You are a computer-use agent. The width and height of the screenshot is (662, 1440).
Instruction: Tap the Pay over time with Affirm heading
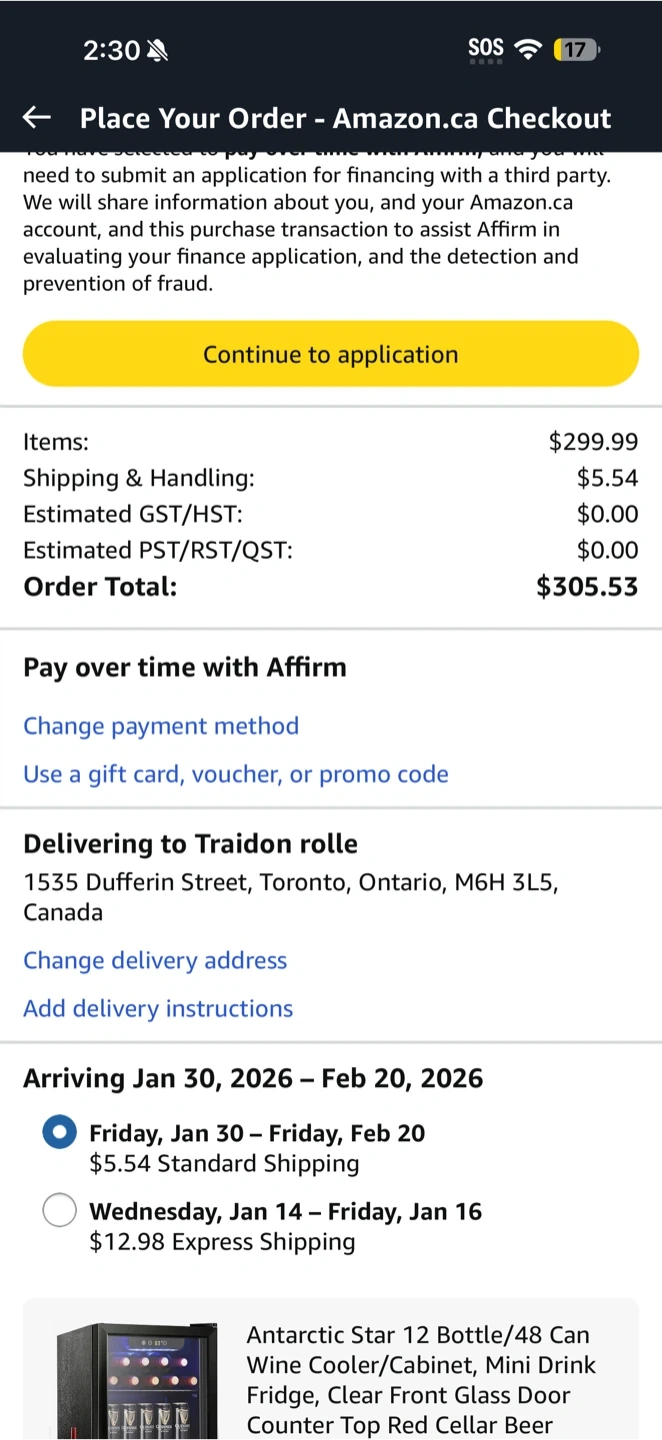tap(185, 667)
